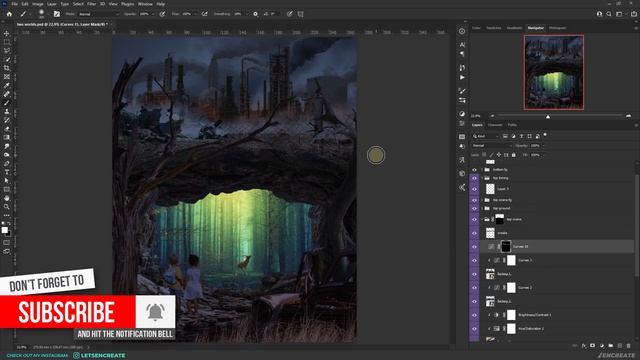Select the Horizontal Type tool

pos(7,172)
